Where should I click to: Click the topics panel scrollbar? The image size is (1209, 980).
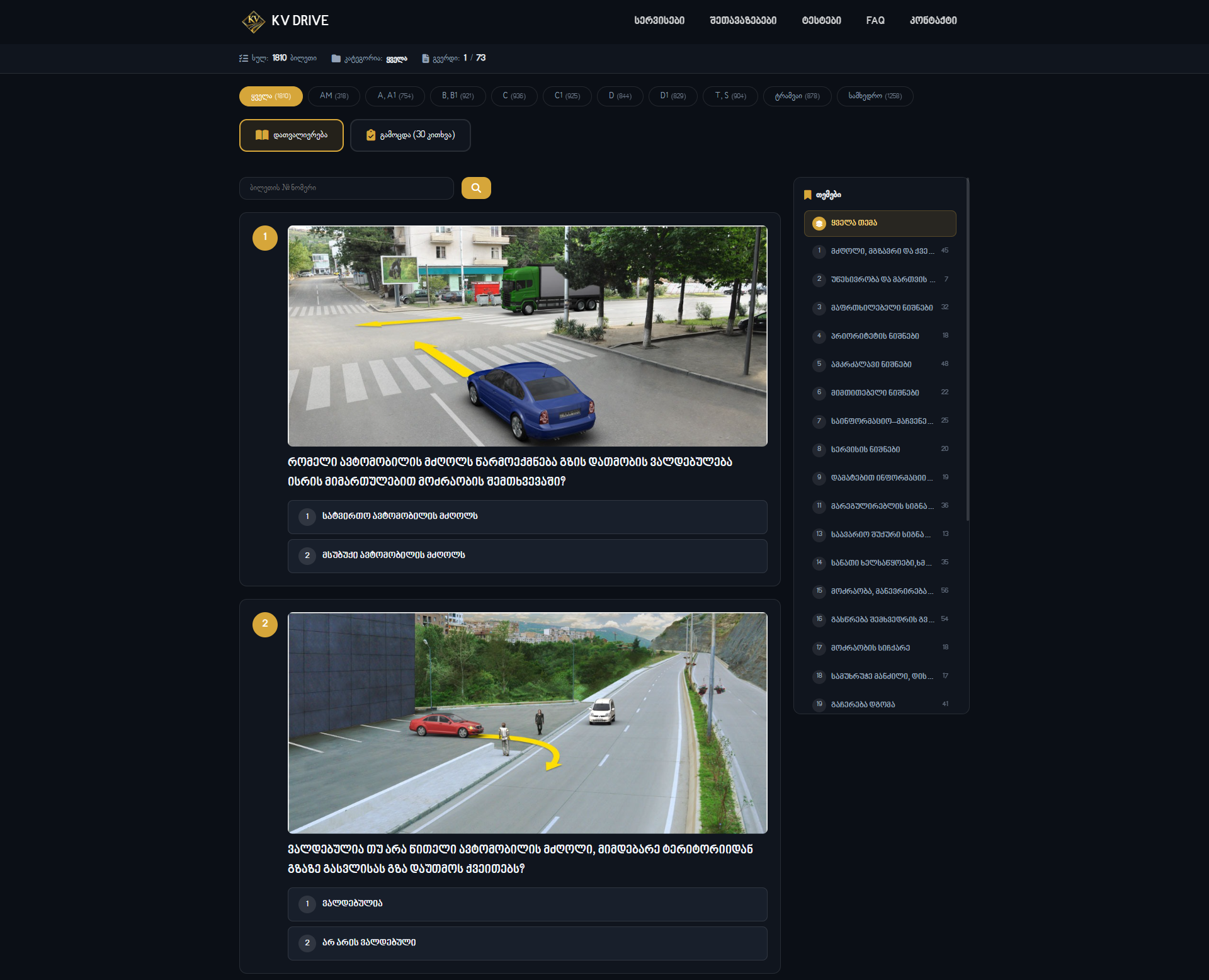click(967, 350)
